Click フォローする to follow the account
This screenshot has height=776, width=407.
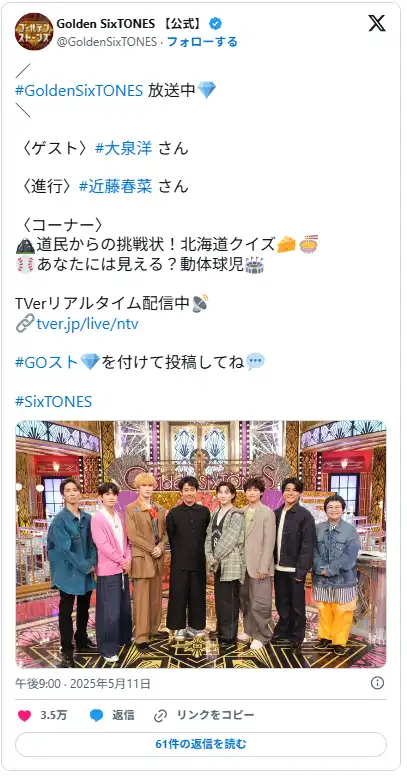click(202, 42)
